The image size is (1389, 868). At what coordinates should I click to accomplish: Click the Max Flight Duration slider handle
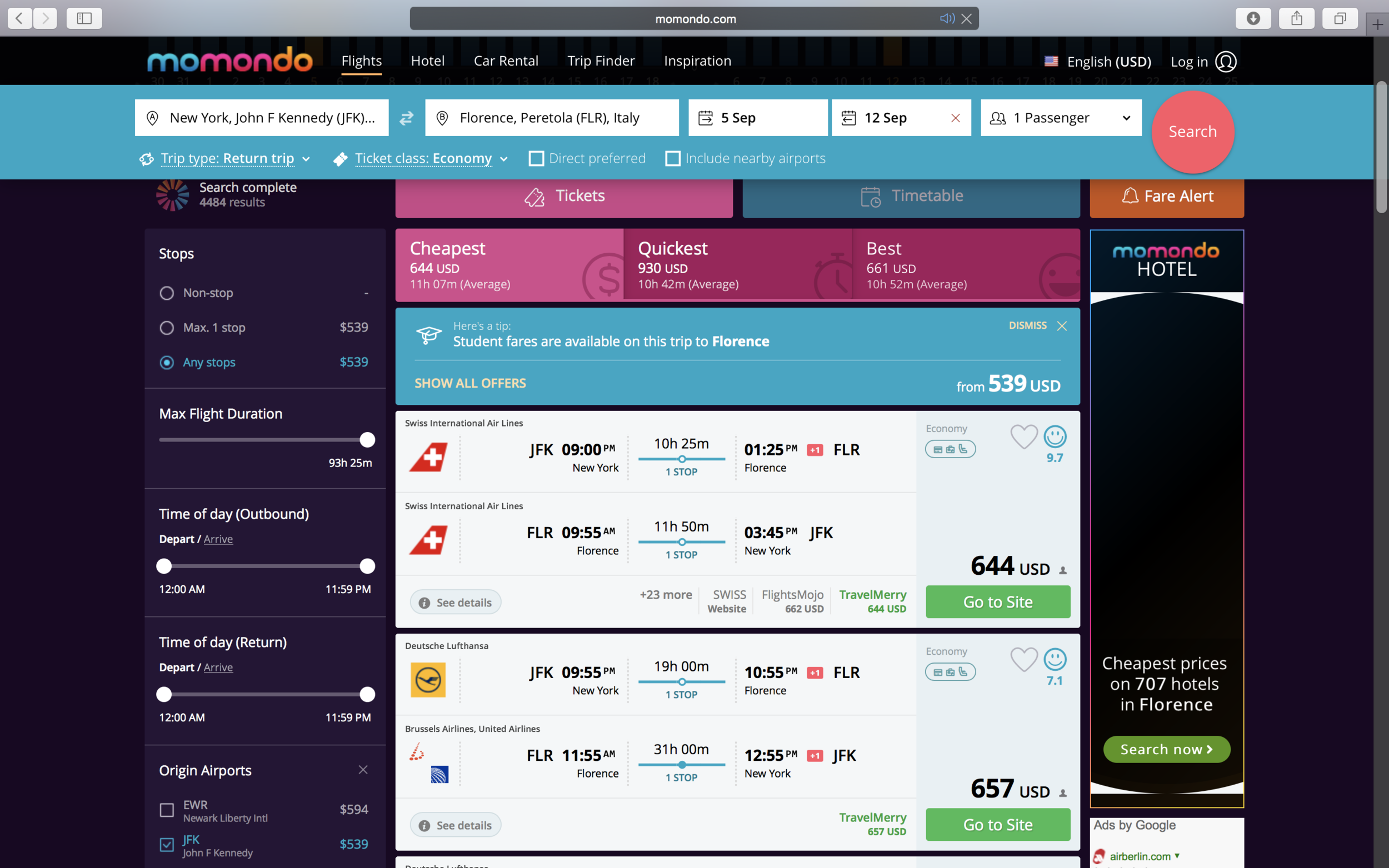(x=367, y=440)
